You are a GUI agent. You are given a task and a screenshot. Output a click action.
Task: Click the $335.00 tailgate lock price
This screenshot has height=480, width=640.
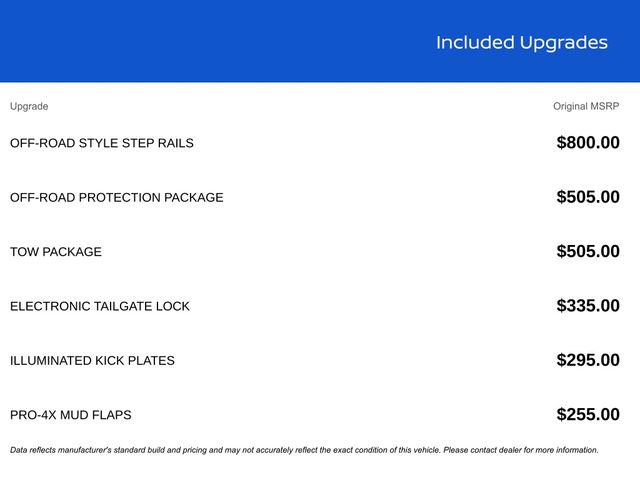tap(588, 306)
